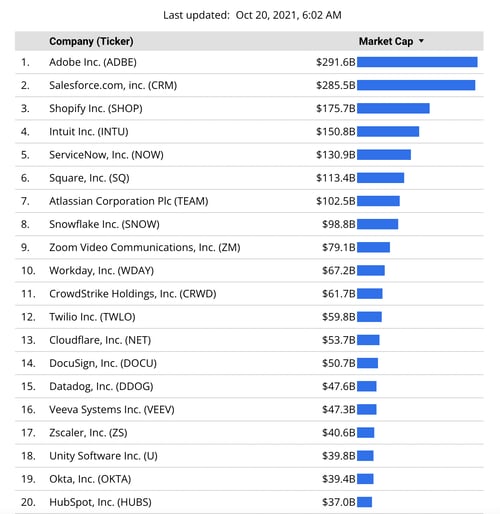Select Atlassian Corporation Plc (TEAM) name
This screenshot has height=514, width=500.
coord(129,201)
